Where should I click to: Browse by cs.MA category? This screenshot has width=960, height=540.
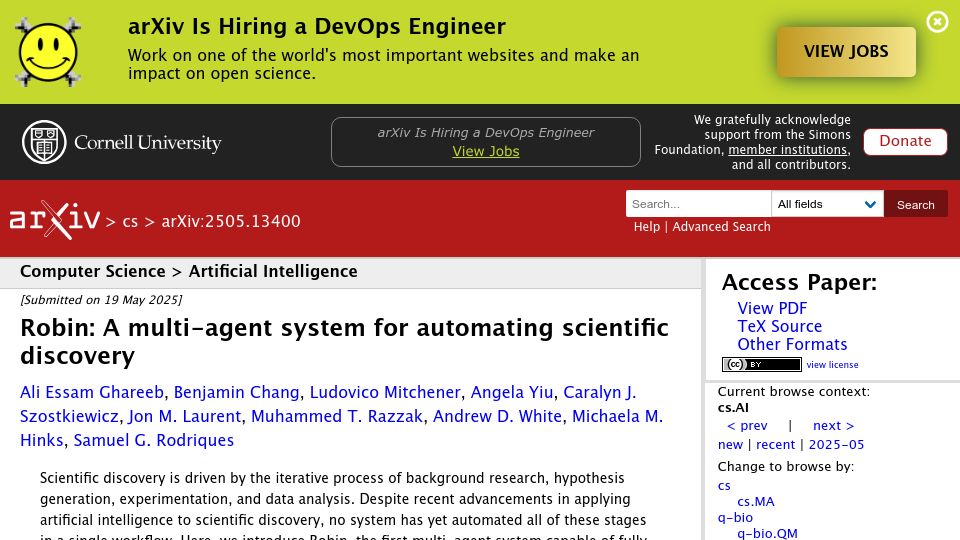point(756,501)
